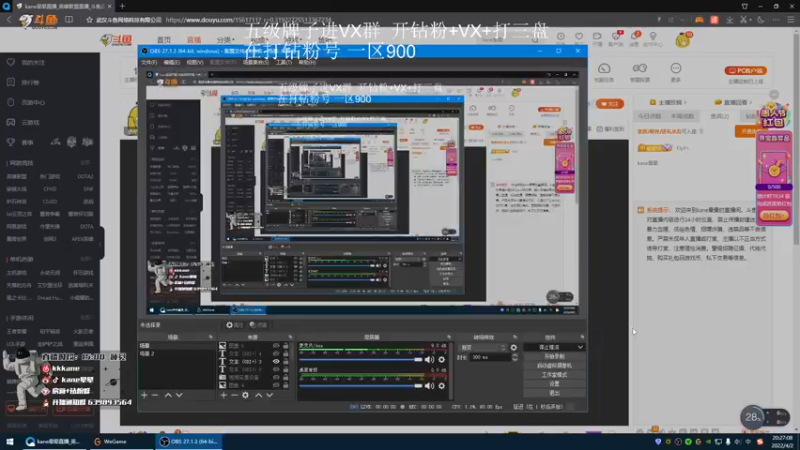This screenshot has height=450, width=800.
Task: Mute the microphone channel speaker icon
Action: (430, 360)
